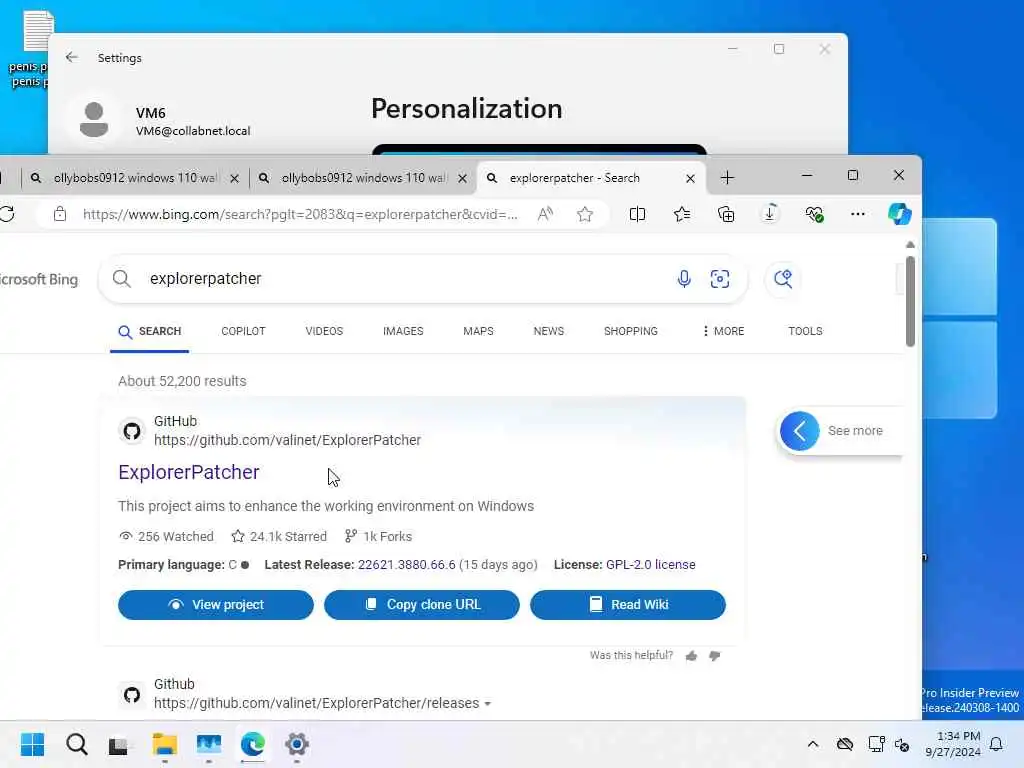Open Edge split screen icon
Screen dimensions: 1024x768
[637, 214]
